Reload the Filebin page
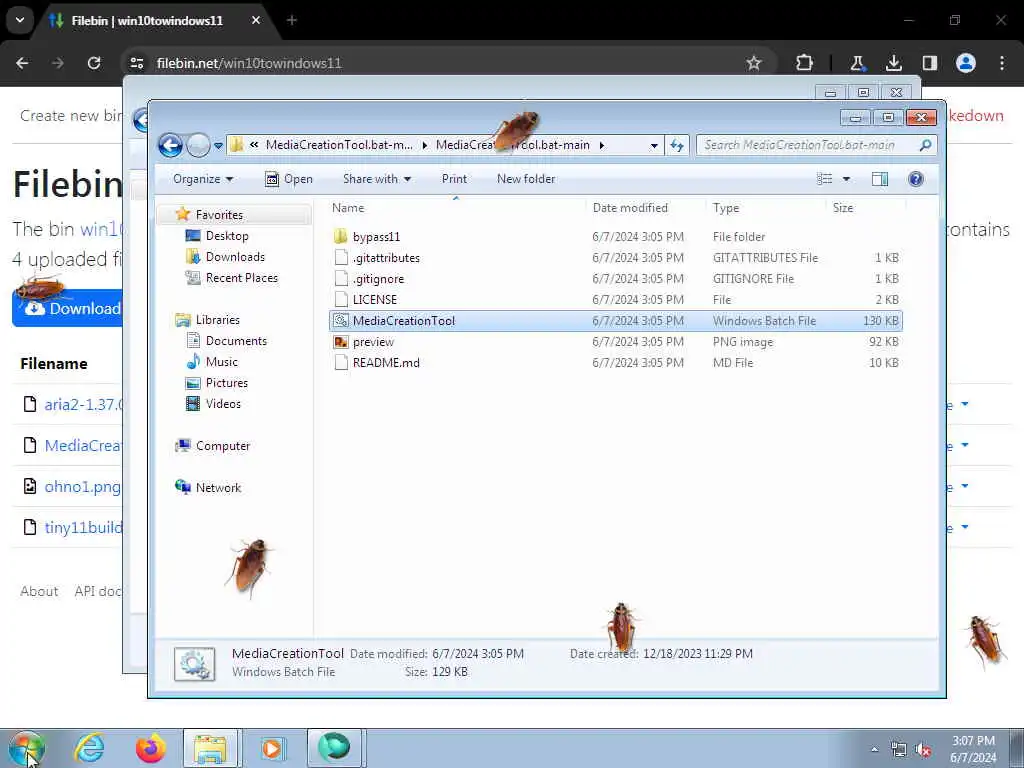The height and width of the screenshot is (768, 1024). coord(94,63)
